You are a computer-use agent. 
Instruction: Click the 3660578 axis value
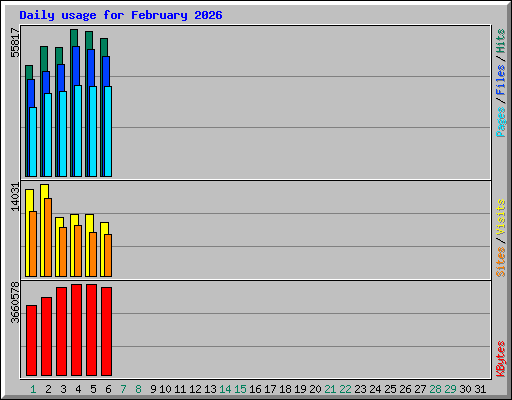point(15,302)
